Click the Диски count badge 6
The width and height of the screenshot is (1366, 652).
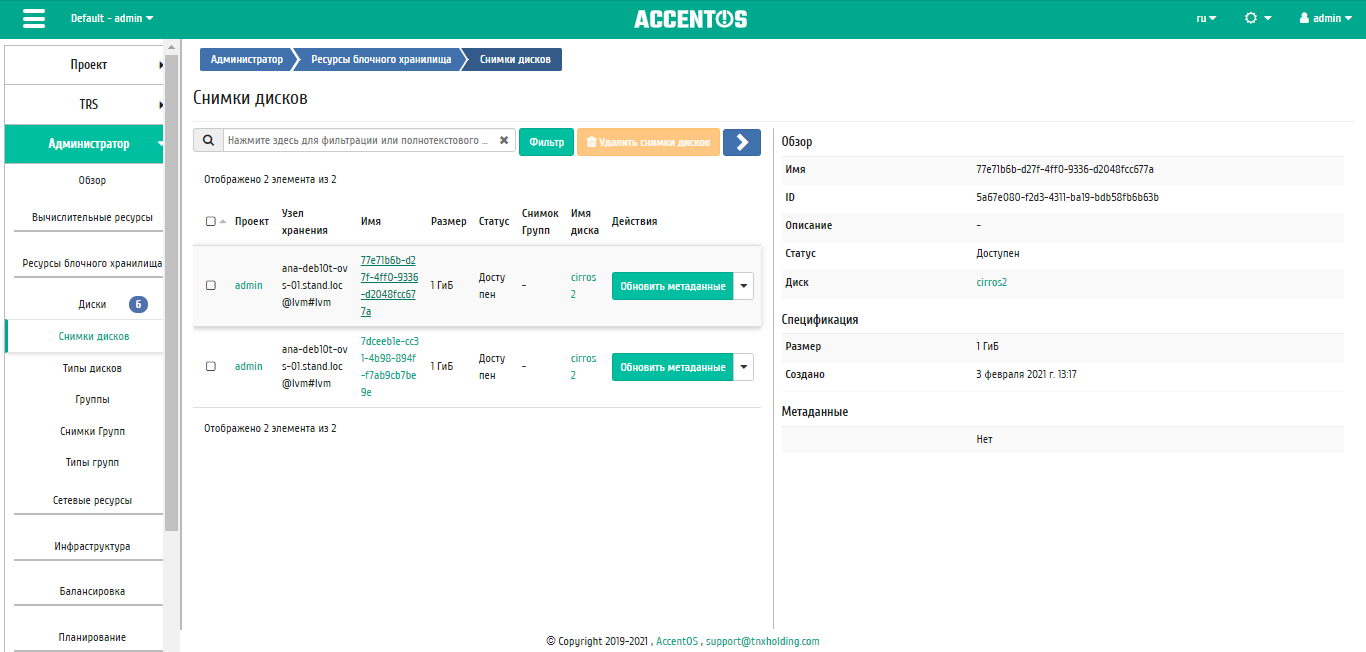138,305
